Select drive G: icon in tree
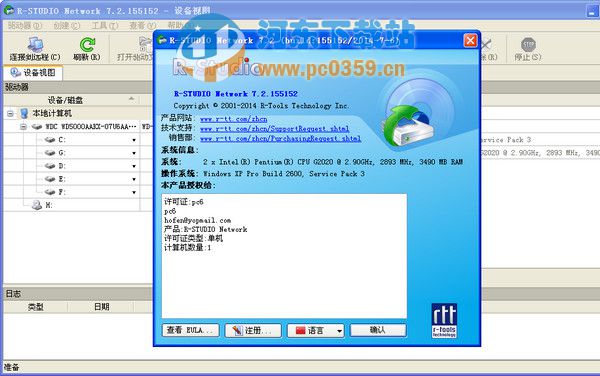Image resolution: width=600 pixels, height=376 pixels. point(50,153)
